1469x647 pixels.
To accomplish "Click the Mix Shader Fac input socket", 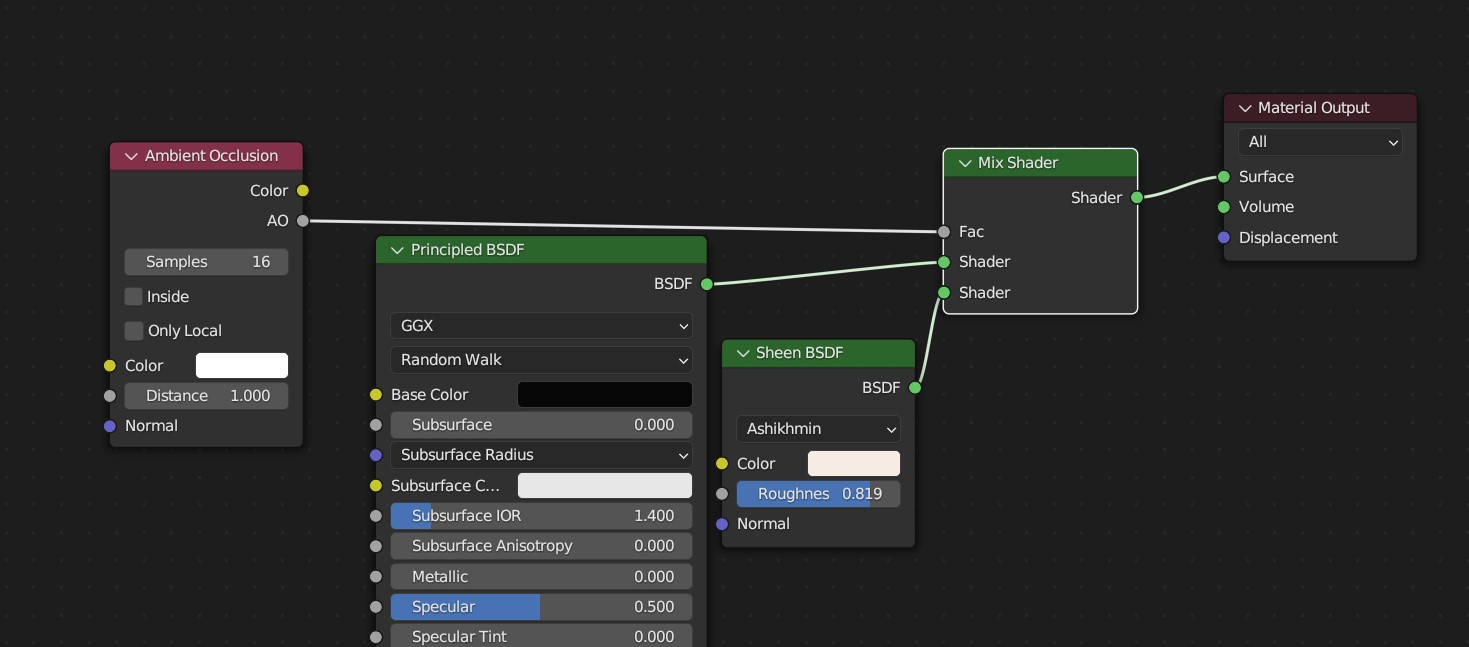I will (944, 232).
